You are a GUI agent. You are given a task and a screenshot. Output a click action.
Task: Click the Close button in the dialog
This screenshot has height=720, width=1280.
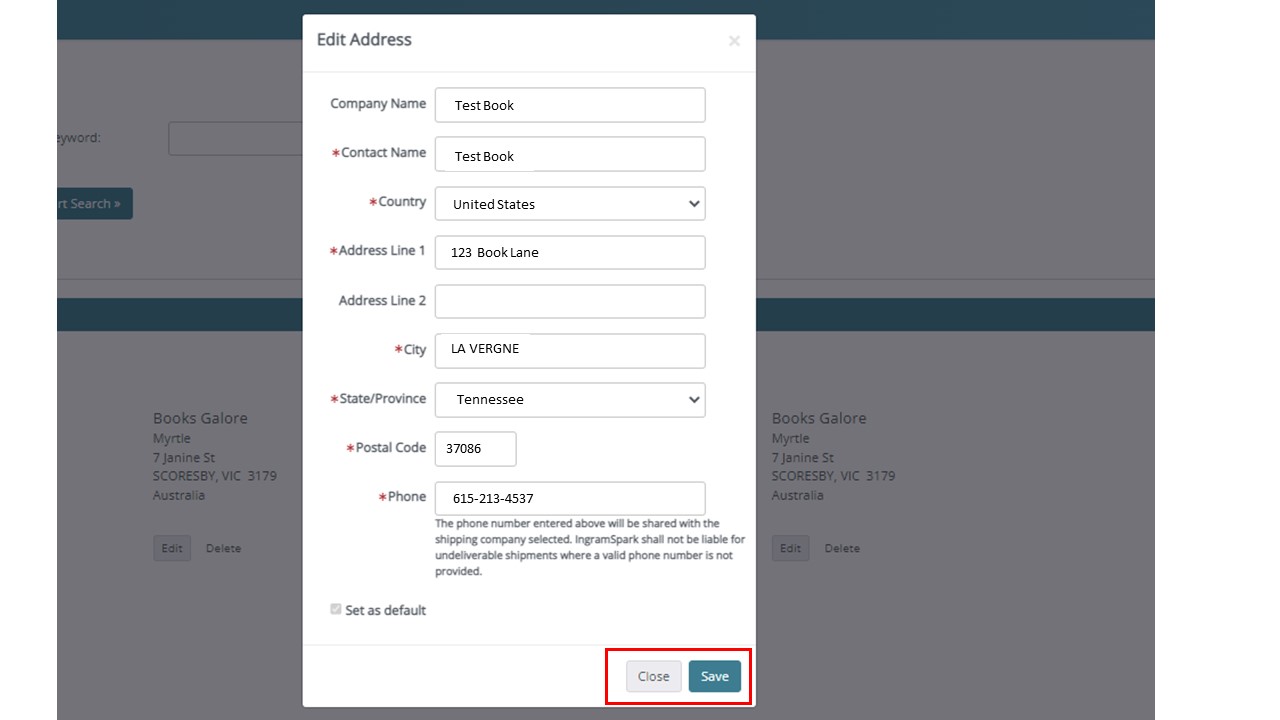[x=654, y=676]
